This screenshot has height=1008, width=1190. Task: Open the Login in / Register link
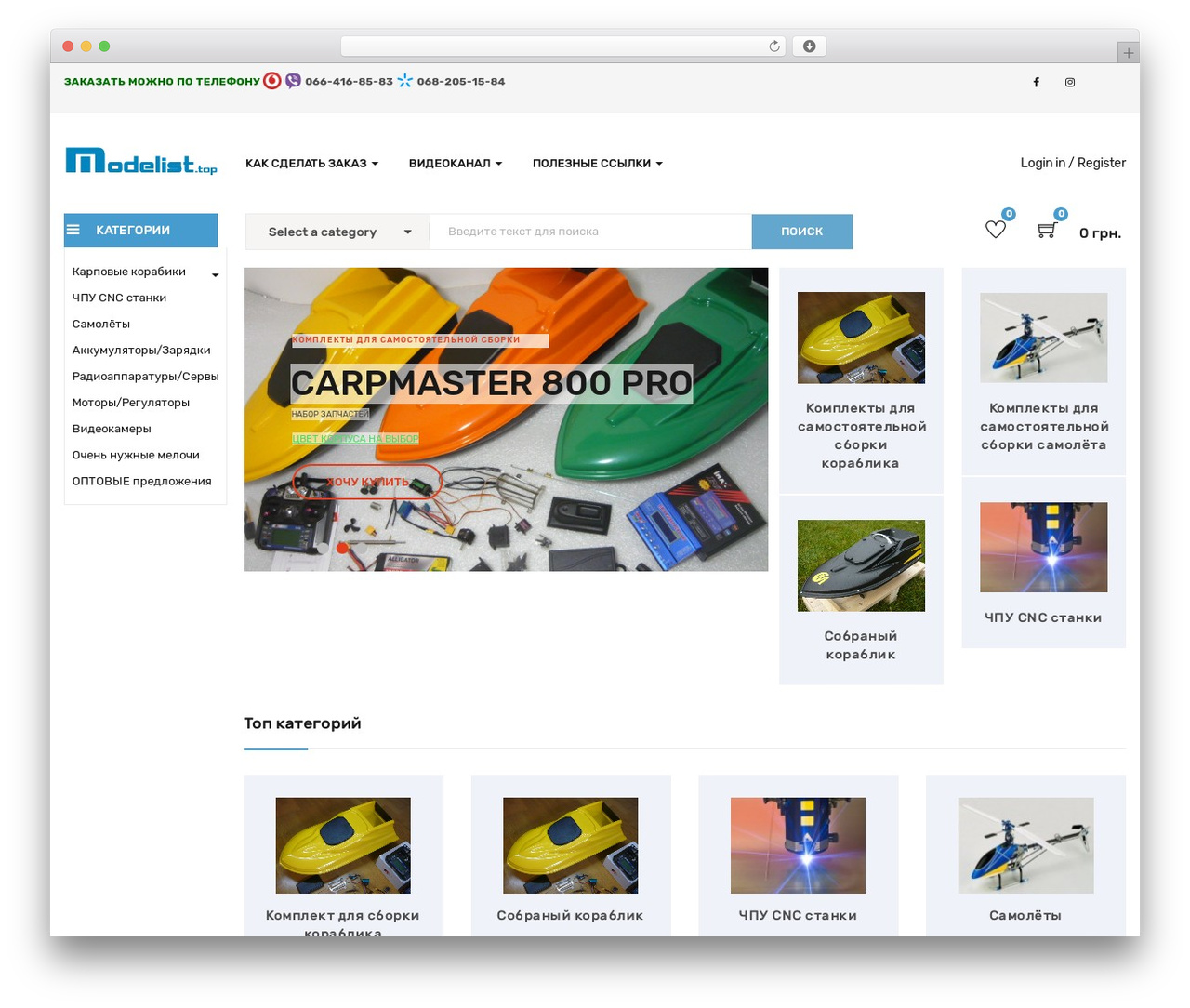pos(1073,163)
